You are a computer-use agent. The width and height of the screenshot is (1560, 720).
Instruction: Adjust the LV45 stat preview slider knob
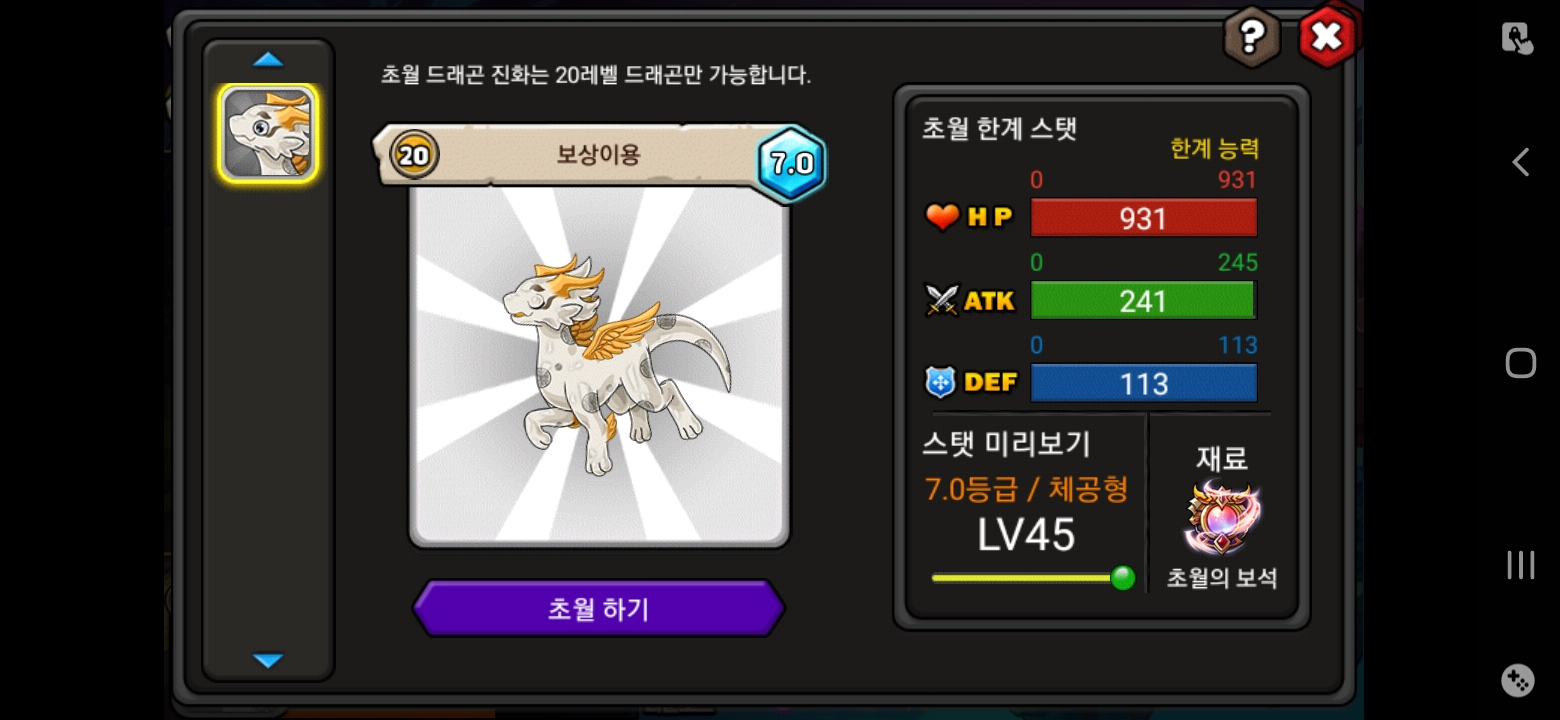pos(1123,578)
